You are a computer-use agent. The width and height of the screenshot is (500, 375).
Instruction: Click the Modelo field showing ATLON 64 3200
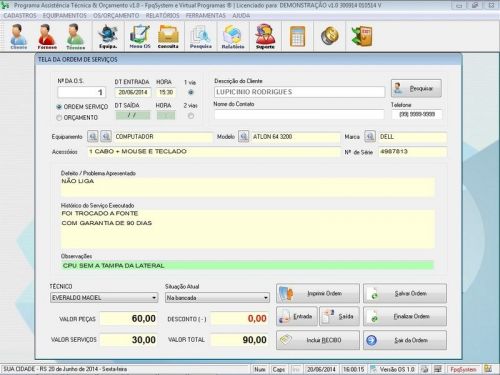point(295,137)
